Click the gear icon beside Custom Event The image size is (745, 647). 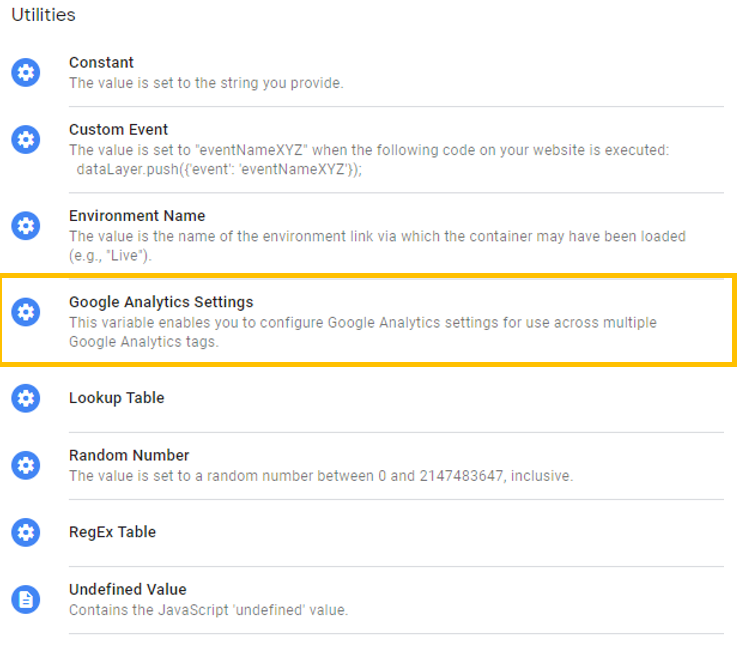[26, 140]
